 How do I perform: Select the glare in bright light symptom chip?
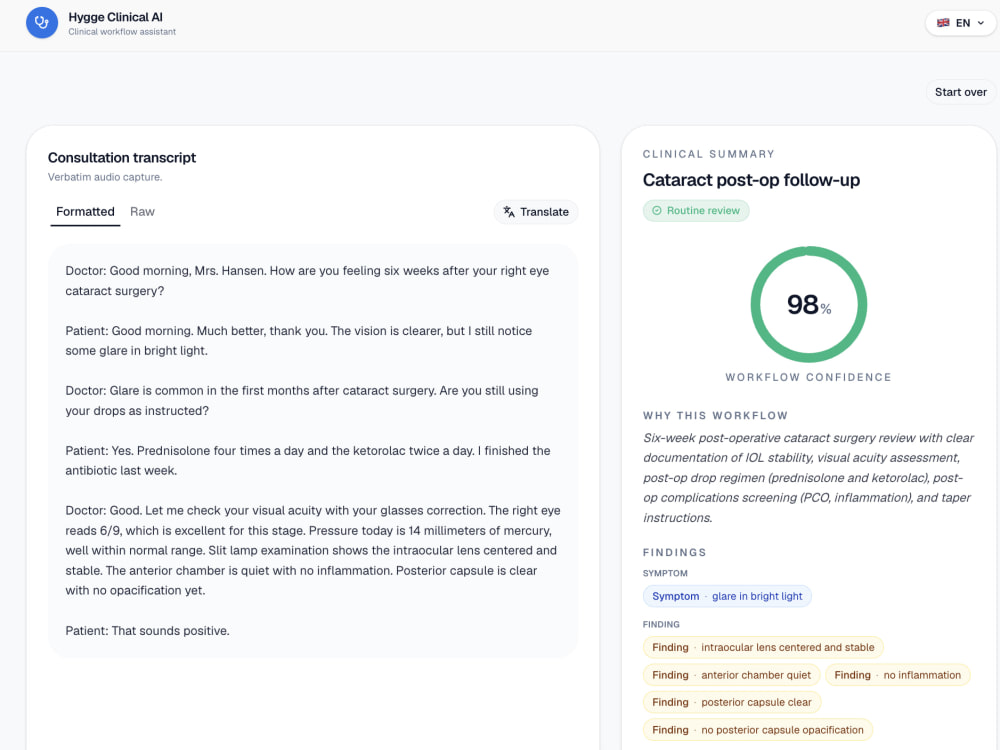coord(727,596)
